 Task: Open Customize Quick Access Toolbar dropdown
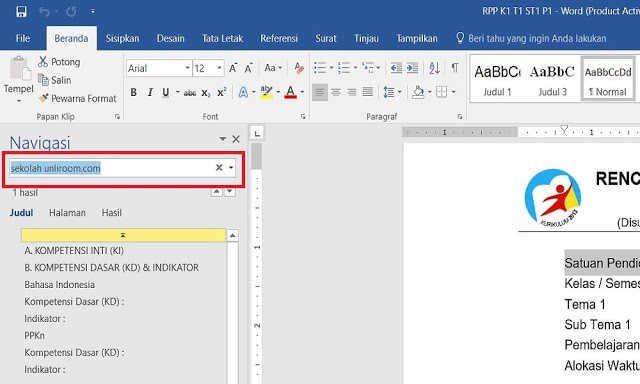point(93,11)
